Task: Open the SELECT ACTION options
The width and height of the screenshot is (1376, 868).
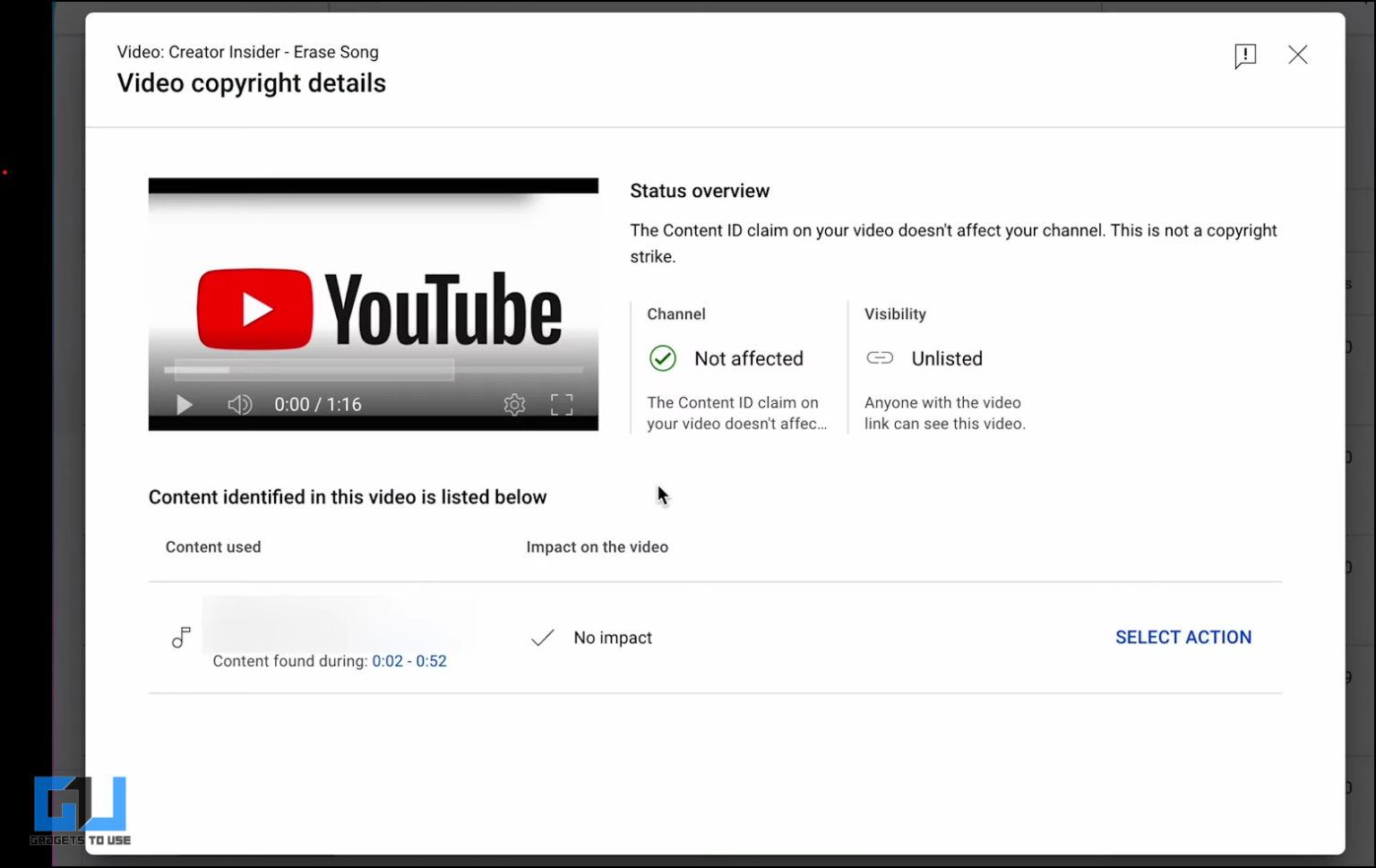Action: coord(1182,637)
